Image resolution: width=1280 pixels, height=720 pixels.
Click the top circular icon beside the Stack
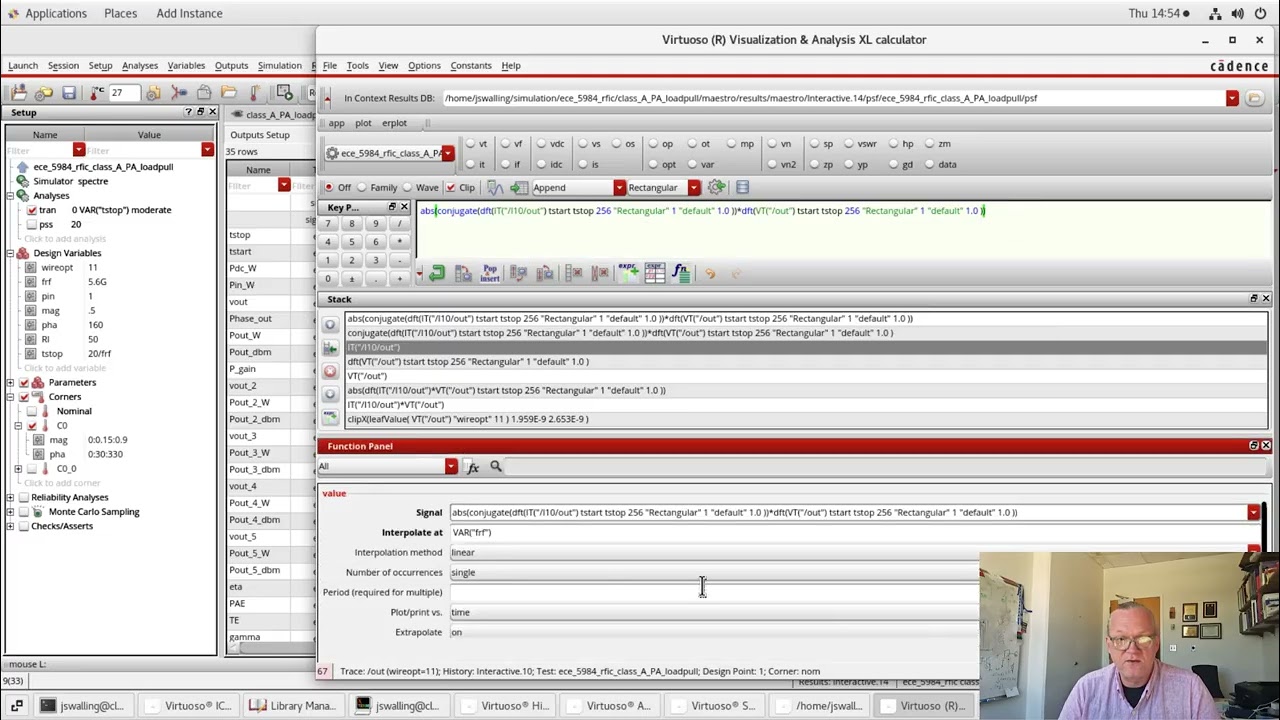coord(330,325)
